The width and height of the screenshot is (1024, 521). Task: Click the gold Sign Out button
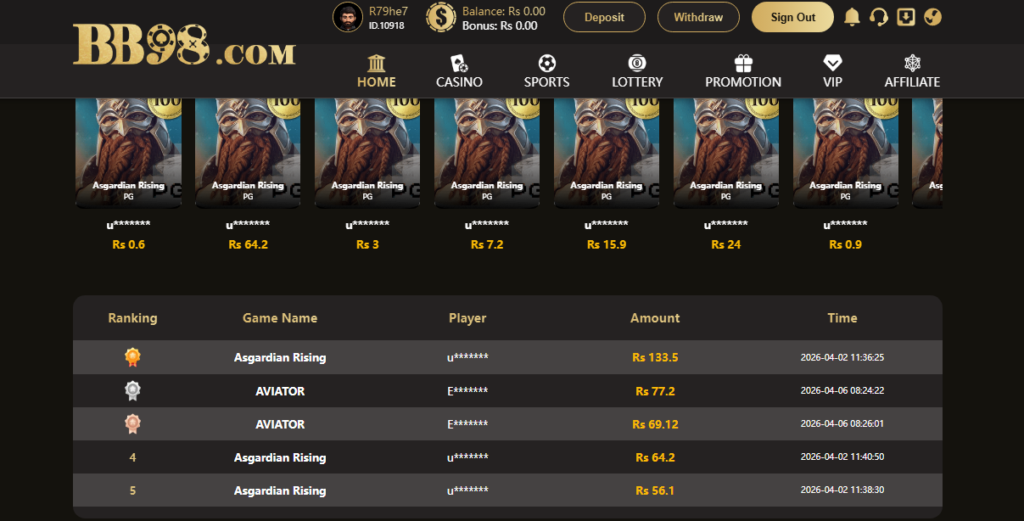tap(792, 17)
